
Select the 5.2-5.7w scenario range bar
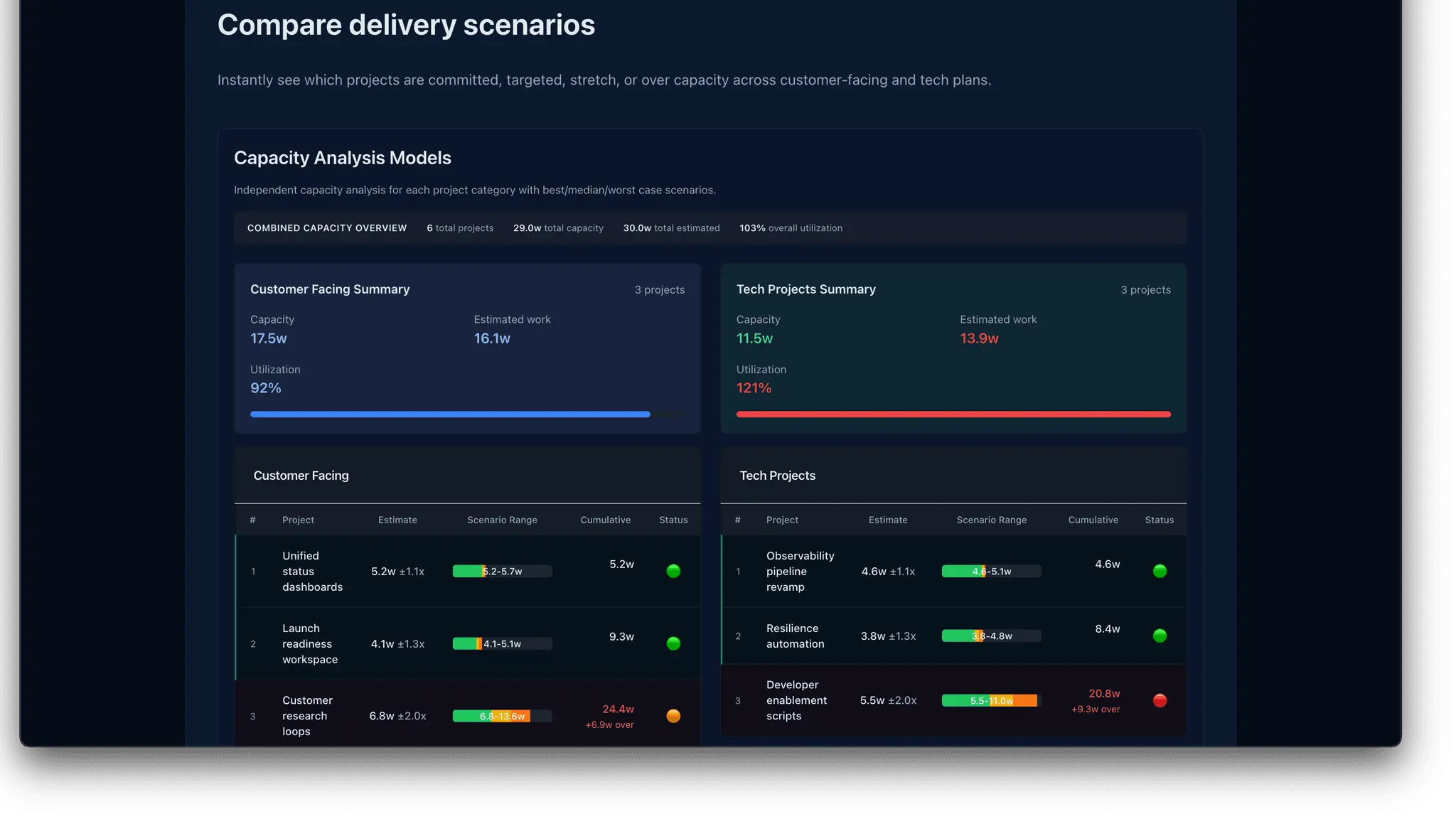502,571
